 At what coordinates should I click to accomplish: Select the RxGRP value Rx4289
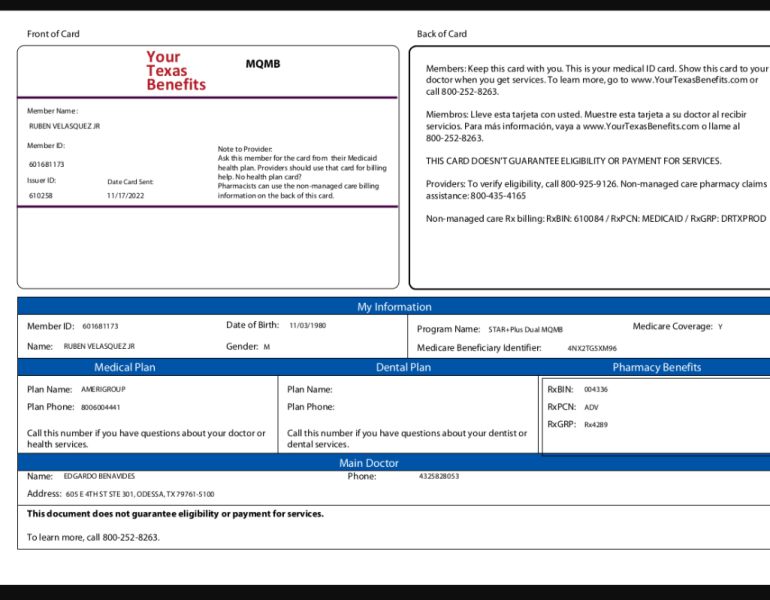click(x=596, y=425)
